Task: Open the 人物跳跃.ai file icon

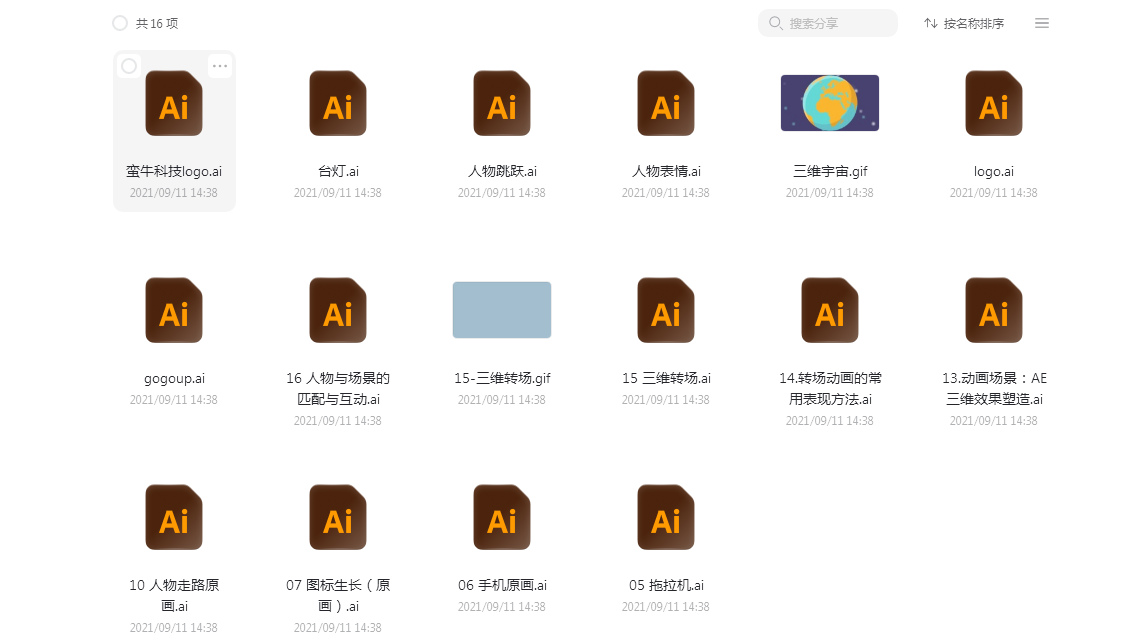Action: point(502,103)
